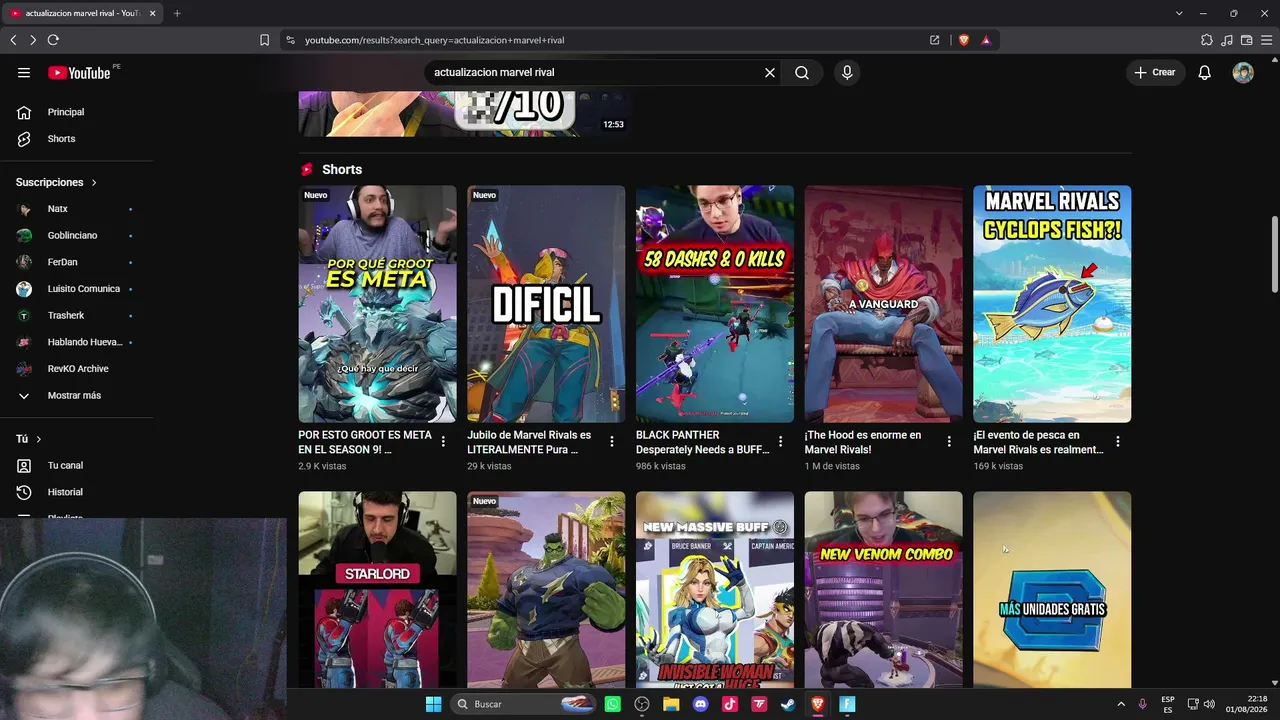Open the 'A VANGUARD' Hood short thumbnail
The width and height of the screenshot is (1280, 720).
[x=884, y=304]
